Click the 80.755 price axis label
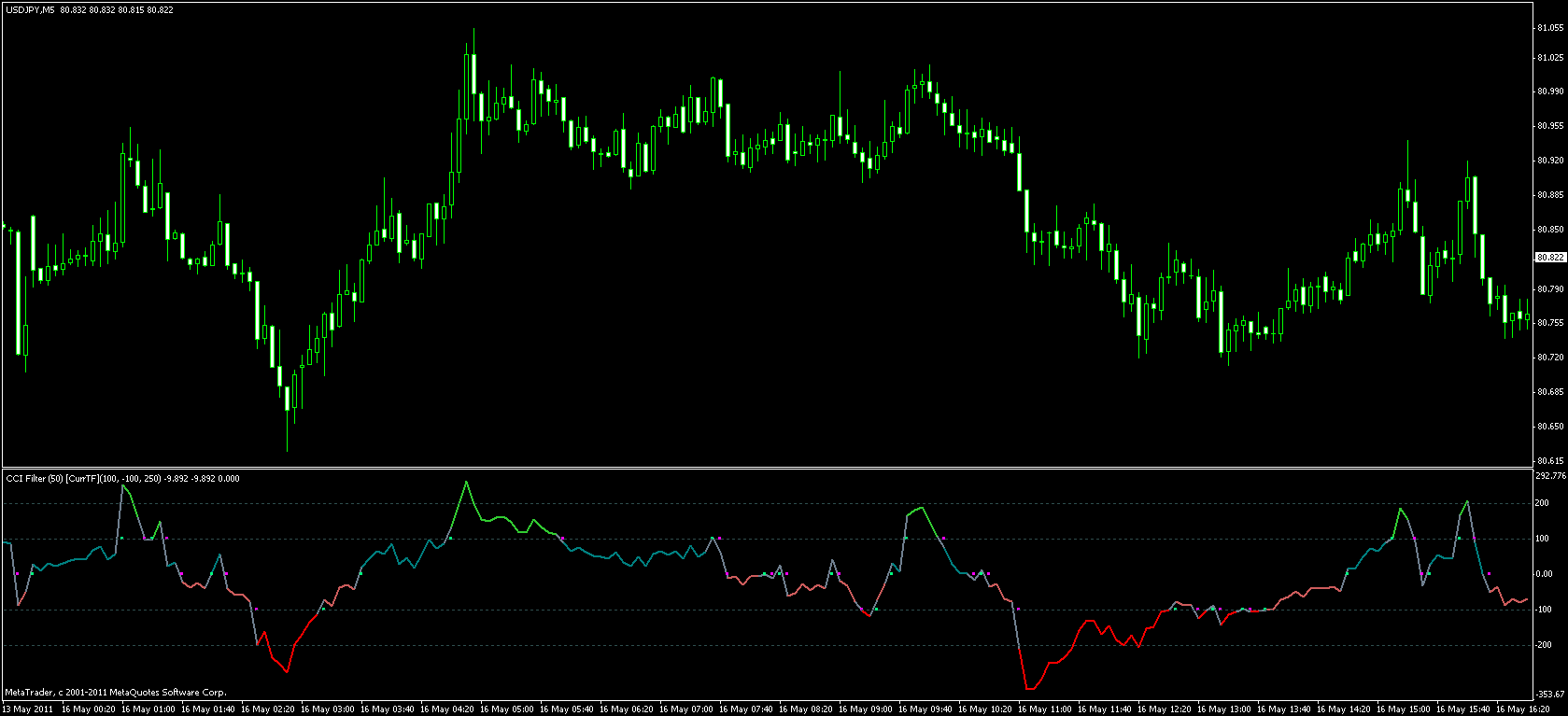 coord(1549,323)
